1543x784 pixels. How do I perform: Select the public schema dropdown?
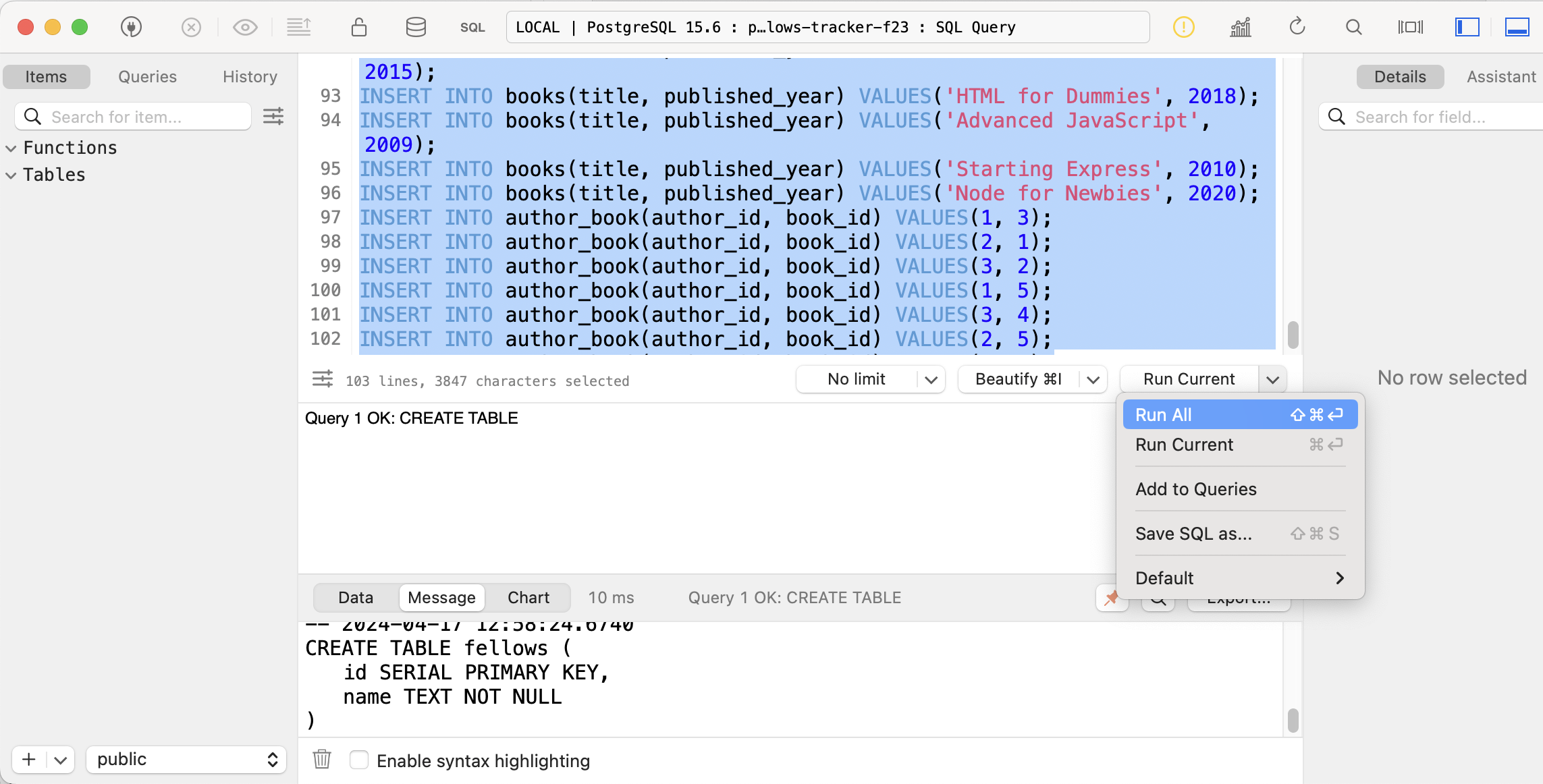(x=186, y=759)
